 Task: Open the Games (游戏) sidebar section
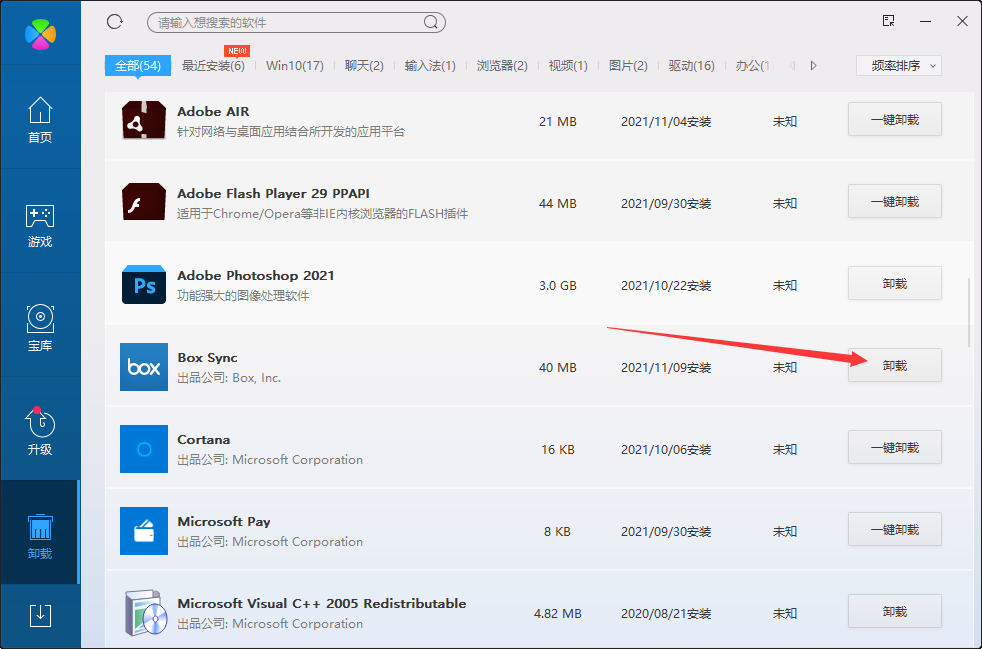(x=40, y=225)
